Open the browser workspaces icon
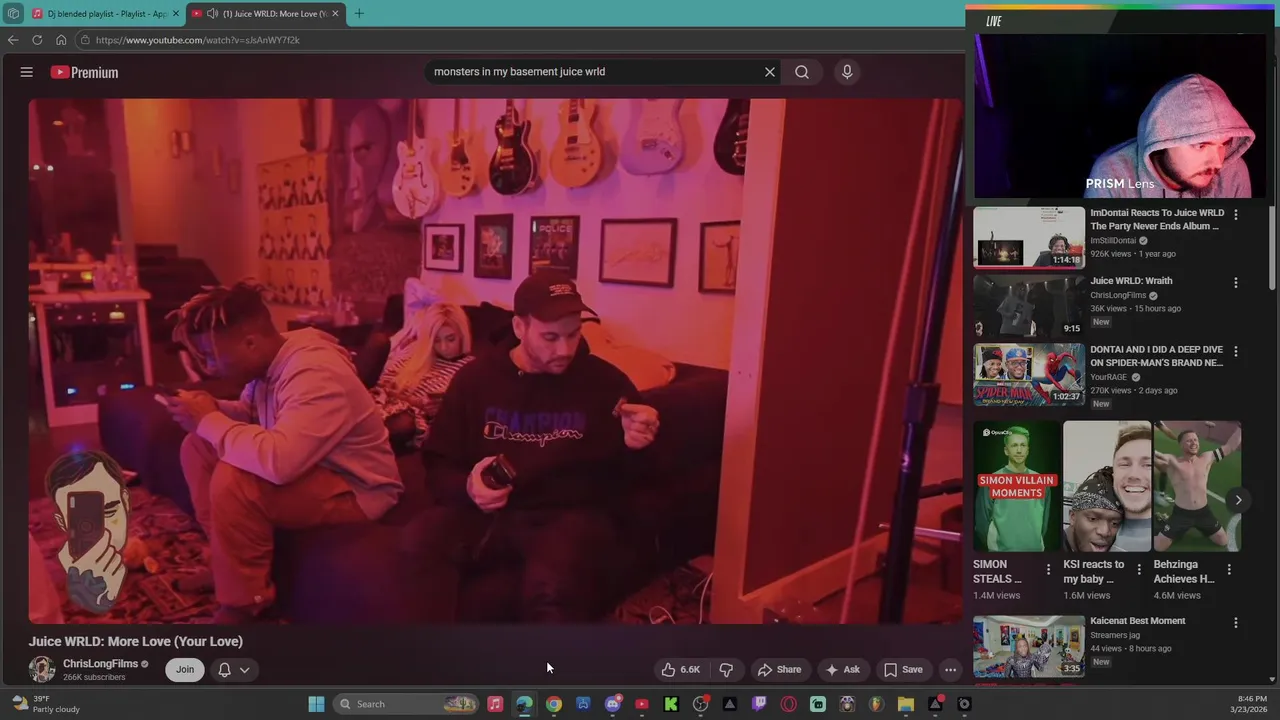1280x720 pixels. tap(13, 14)
